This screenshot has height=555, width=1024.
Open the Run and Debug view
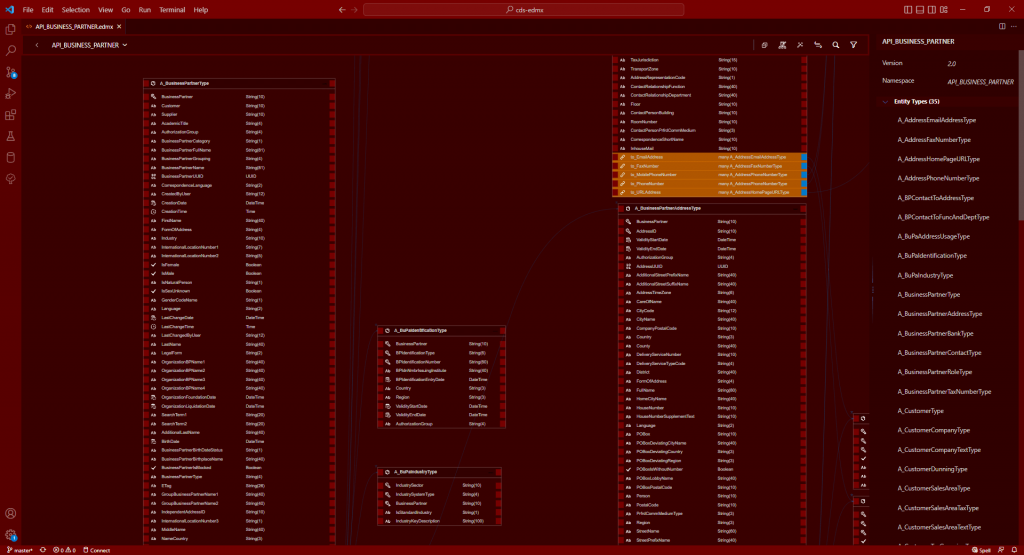tap(10, 93)
